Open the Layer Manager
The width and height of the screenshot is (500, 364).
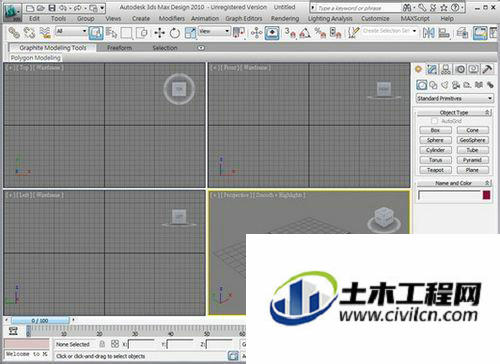(462, 33)
